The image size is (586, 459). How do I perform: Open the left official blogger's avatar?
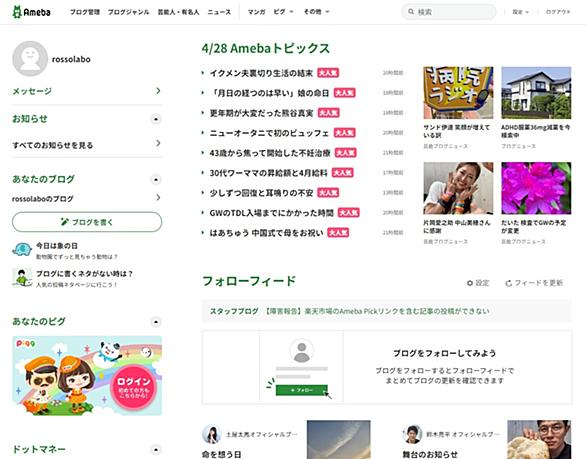[212, 434]
